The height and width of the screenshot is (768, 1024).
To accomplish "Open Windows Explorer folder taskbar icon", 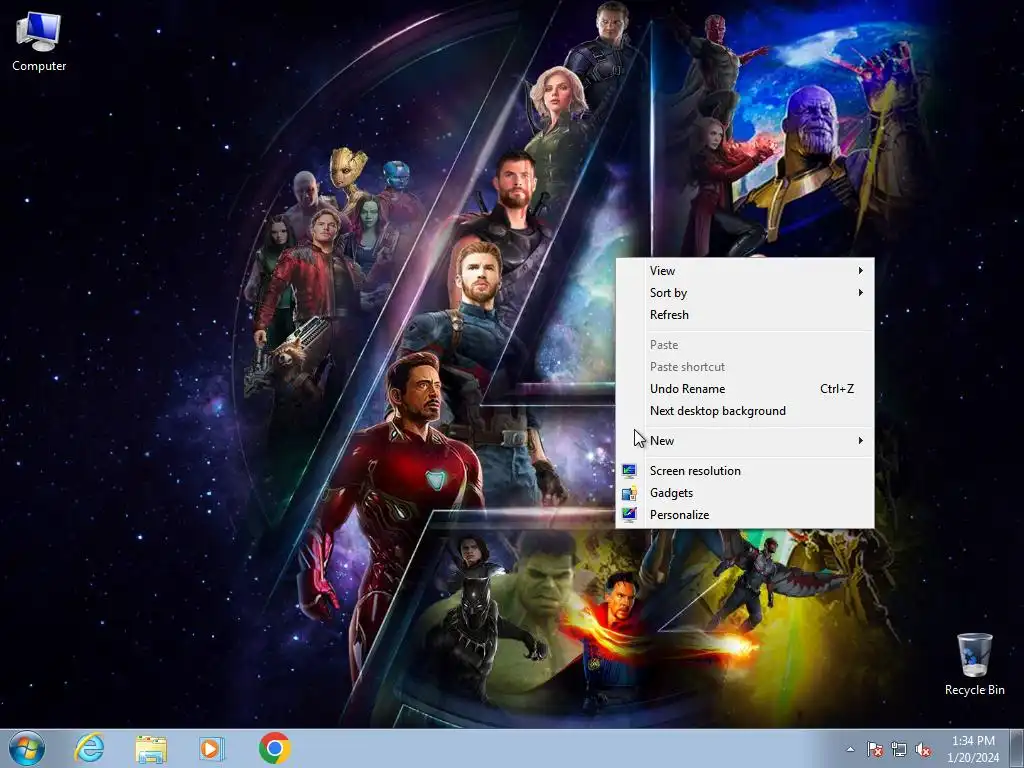I will point(151,749).
